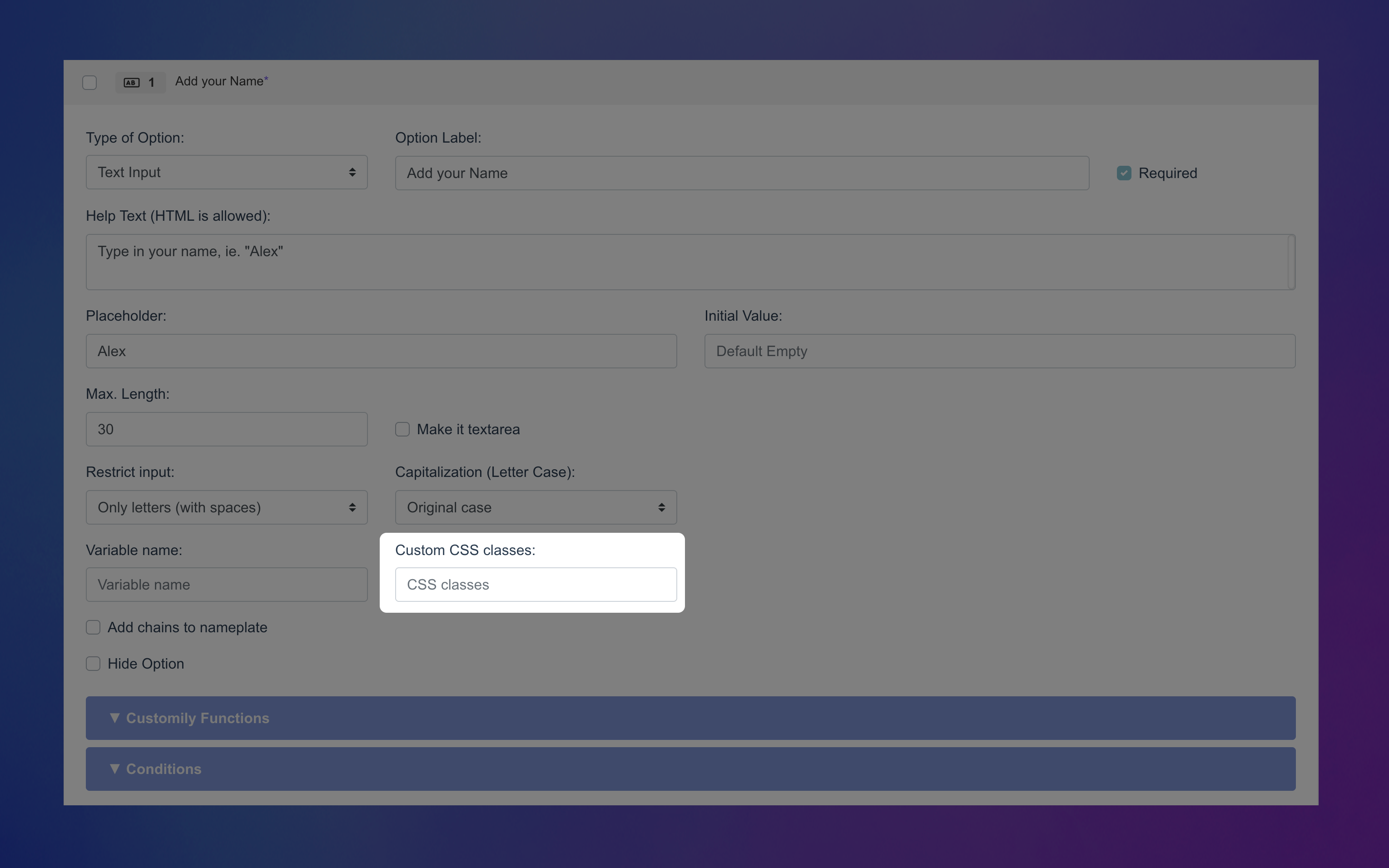Open the Restrict input dropdown
The image size is (1389, 868).
[x=226, y=507]
